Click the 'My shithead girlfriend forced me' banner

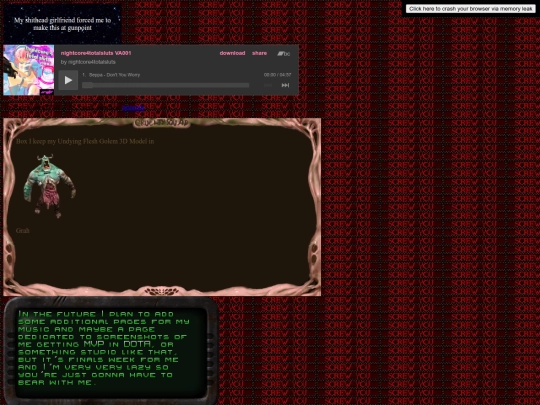[x=62, y=24]
